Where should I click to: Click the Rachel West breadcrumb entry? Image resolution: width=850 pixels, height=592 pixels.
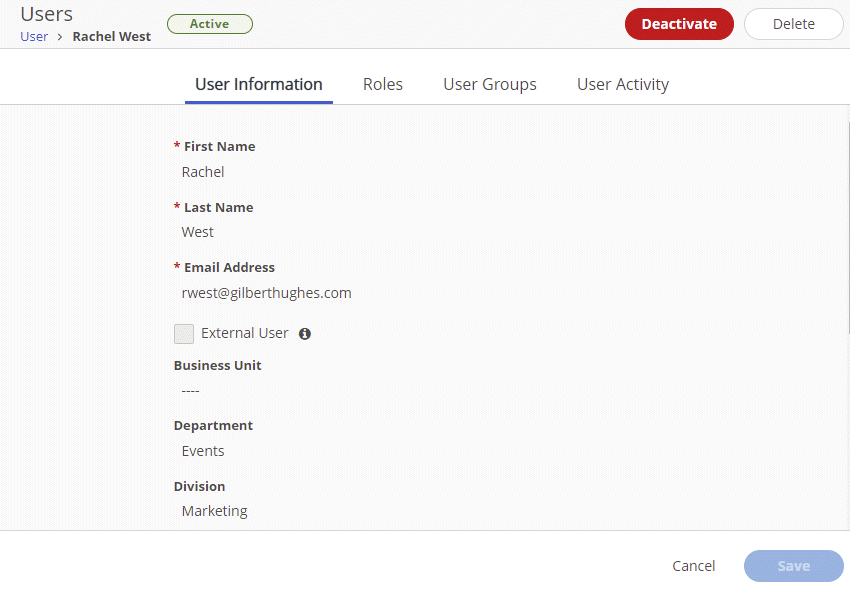click(111, 36)
